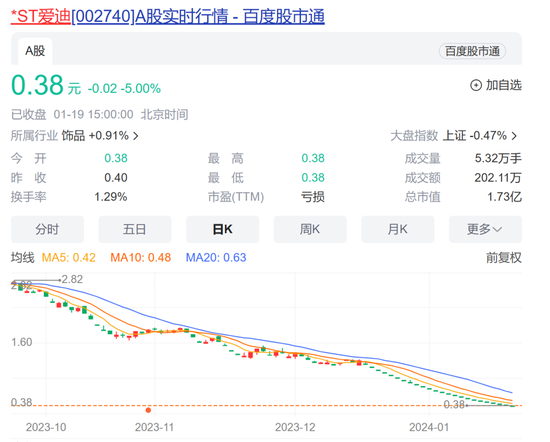Open the 前复权 adjustment selector
Image resolution: width=550 pixels, height=442 pixels.
click(x=504, y=258)
